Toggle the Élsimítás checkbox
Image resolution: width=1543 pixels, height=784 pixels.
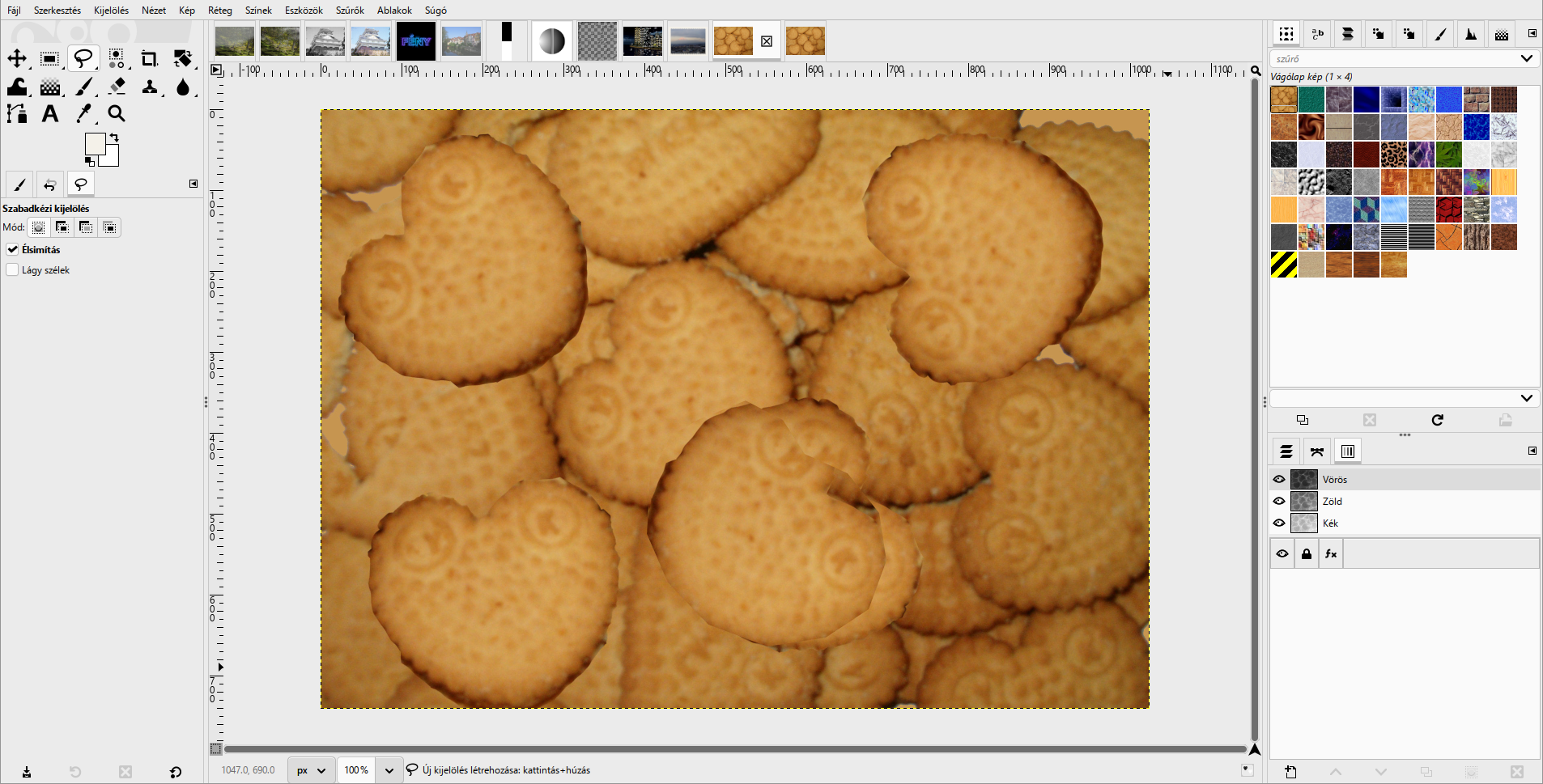[13, 249]
